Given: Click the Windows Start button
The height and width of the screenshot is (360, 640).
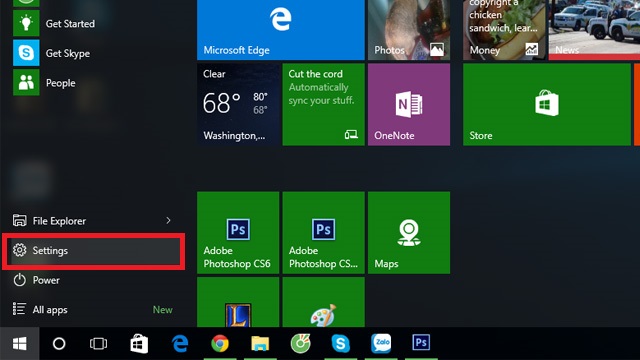Looking at the screenshot, I should click(20, 343).
